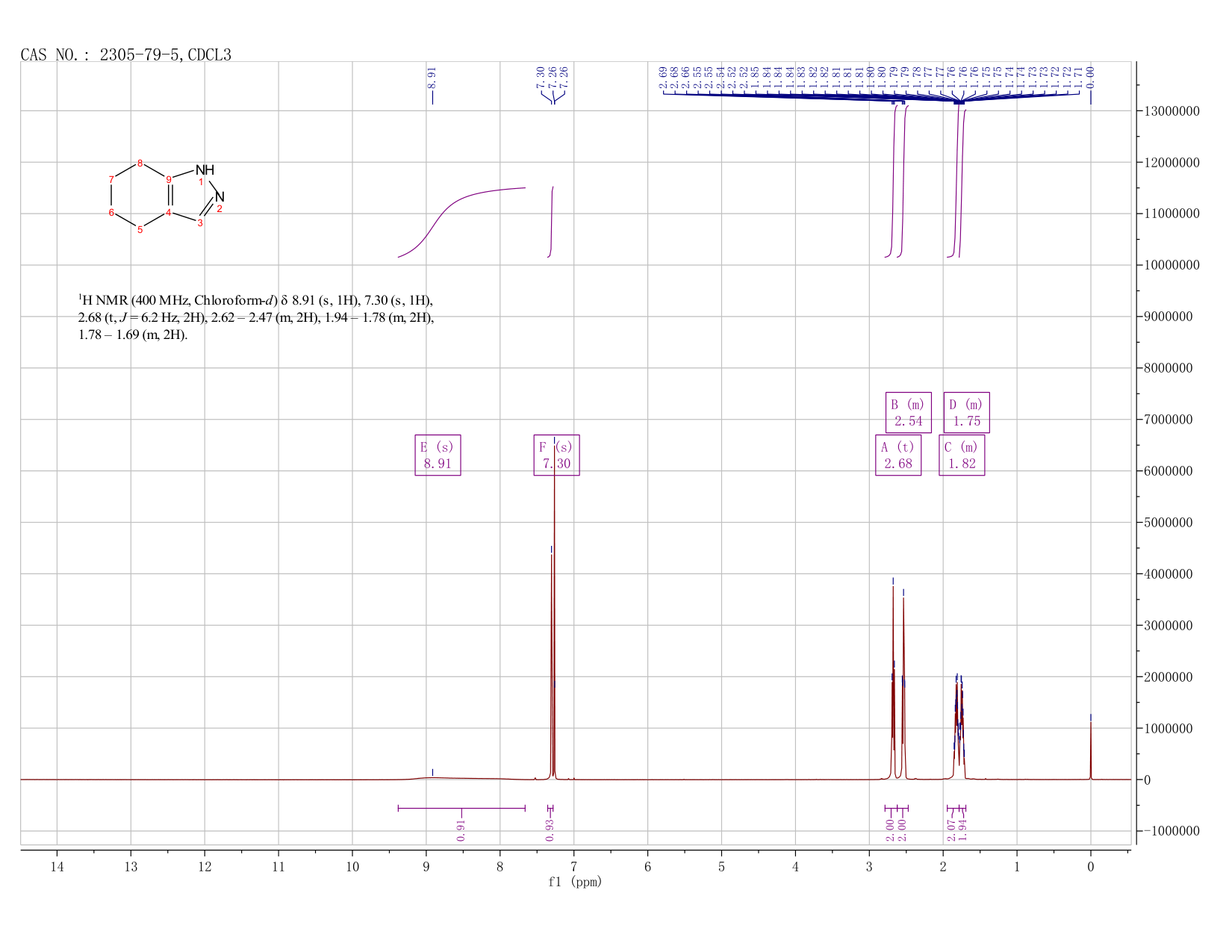Click the atom number 3 in structure
Viewport: 1232px width, 952px height.
point(200,223)
